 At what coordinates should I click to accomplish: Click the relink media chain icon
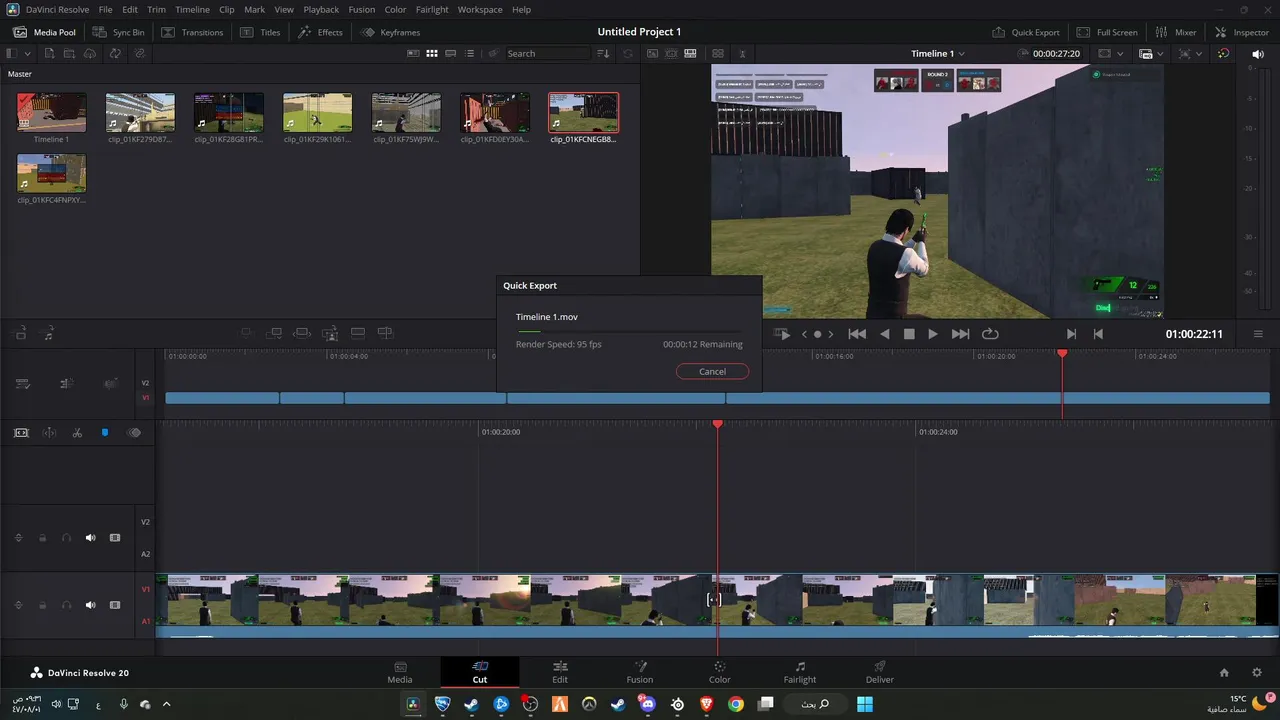[139, 53]
